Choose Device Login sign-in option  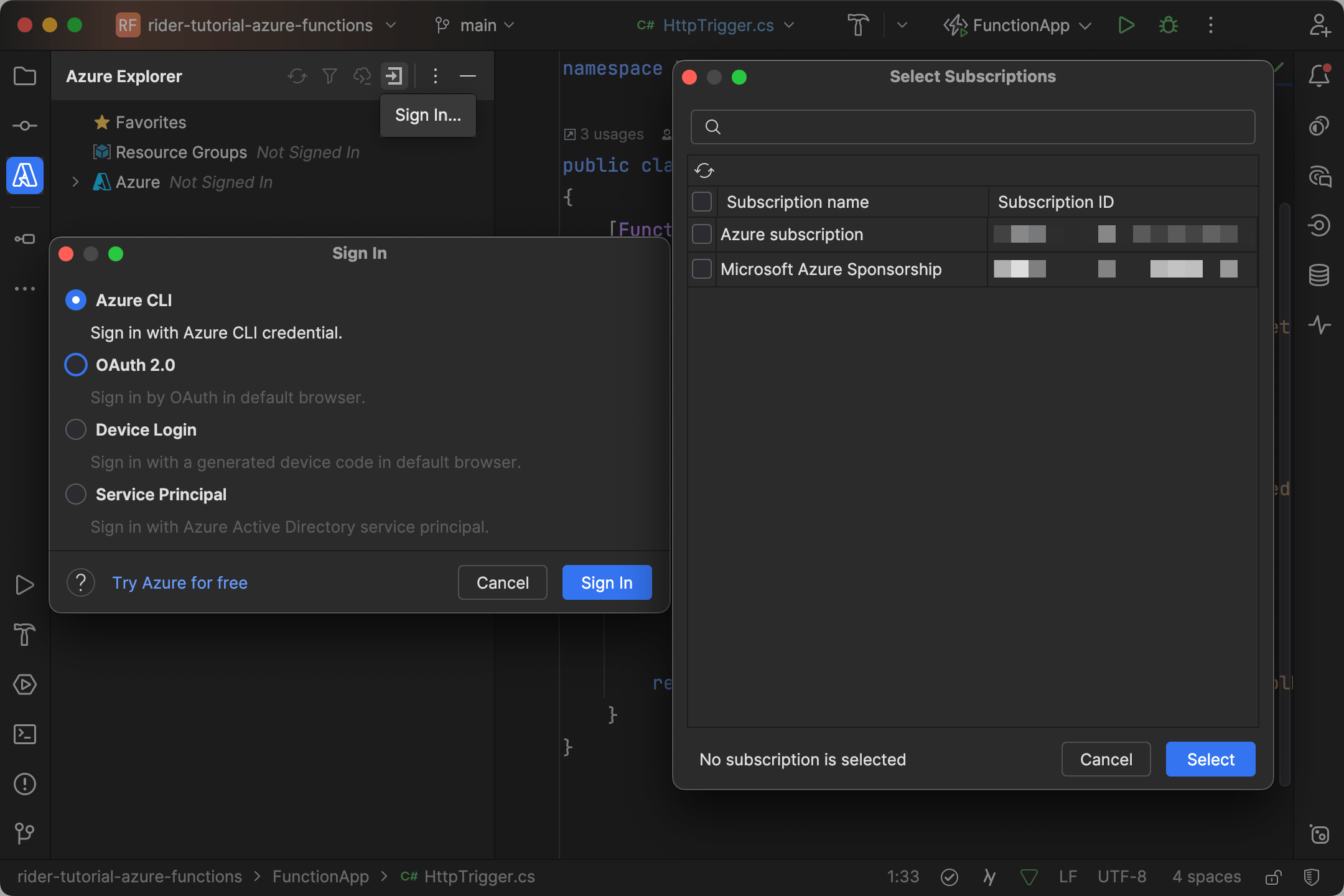click(75, 429)
